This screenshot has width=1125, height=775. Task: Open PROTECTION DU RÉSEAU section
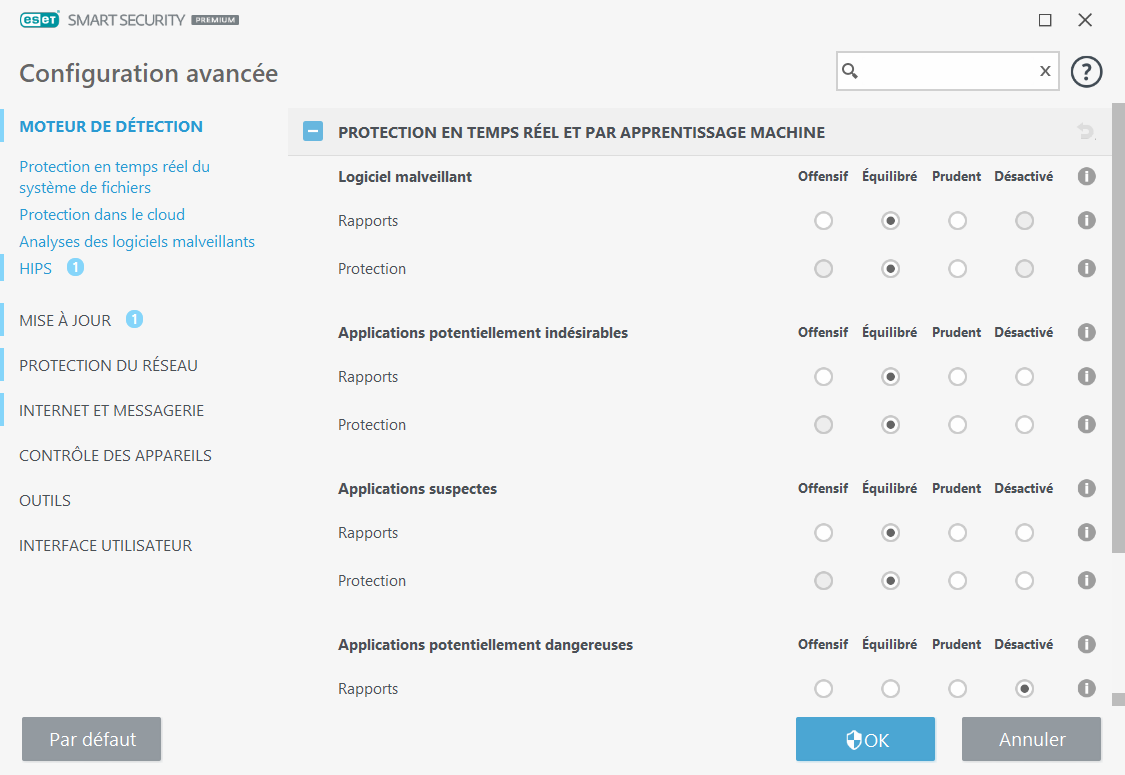coord(108,365)
